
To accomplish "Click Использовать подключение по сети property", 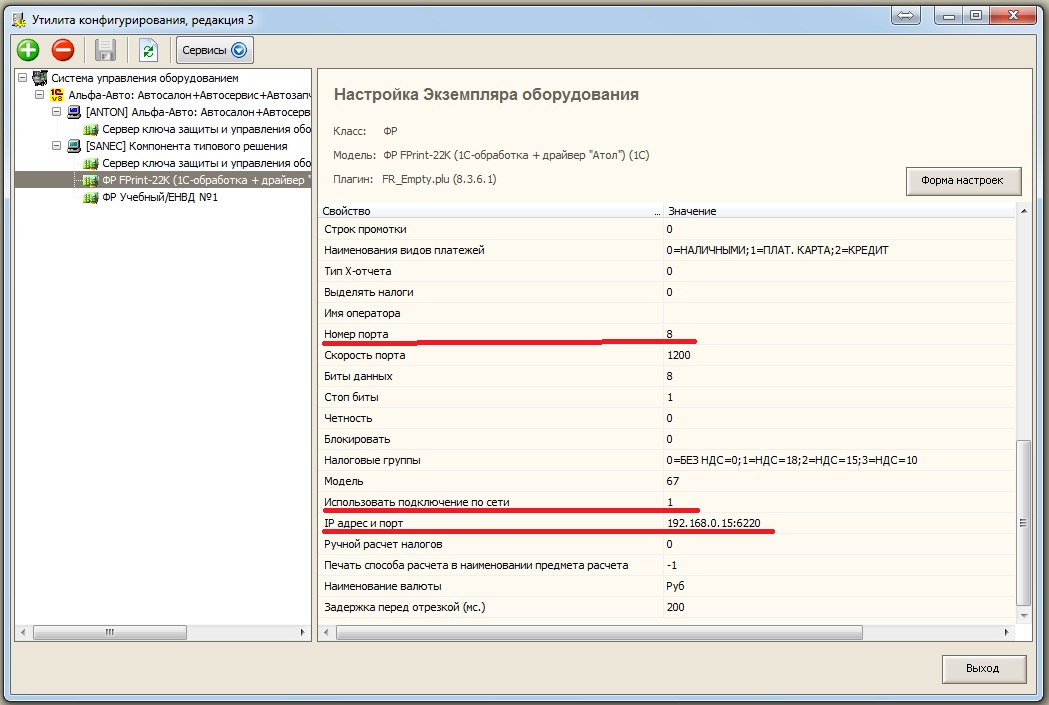I will 417,502.
